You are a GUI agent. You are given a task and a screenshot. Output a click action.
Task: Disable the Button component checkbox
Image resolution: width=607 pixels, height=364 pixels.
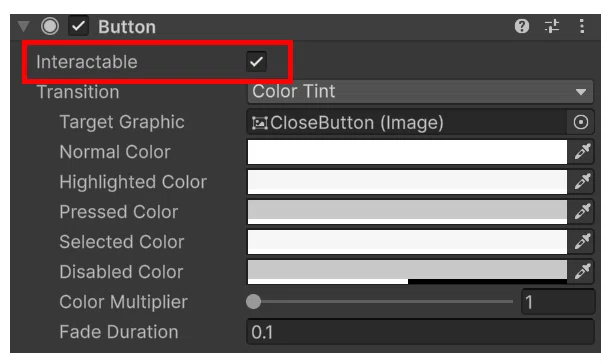[x=78, y=26]
